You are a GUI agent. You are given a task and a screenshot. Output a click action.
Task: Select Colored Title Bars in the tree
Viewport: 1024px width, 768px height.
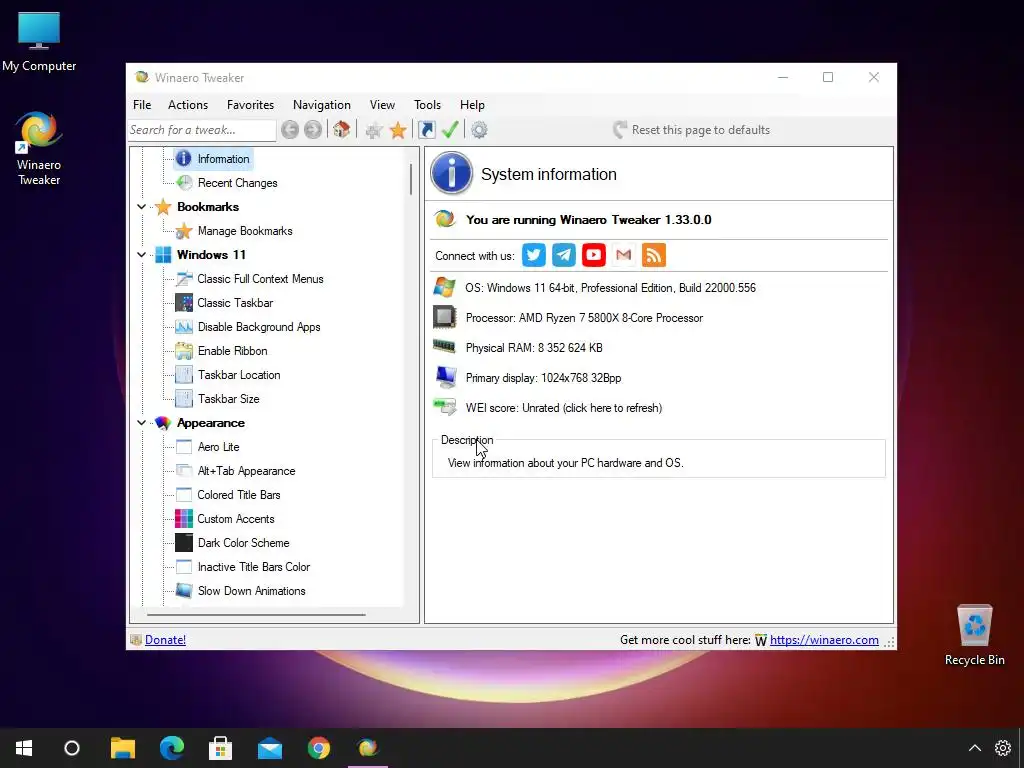click(239, 495)
